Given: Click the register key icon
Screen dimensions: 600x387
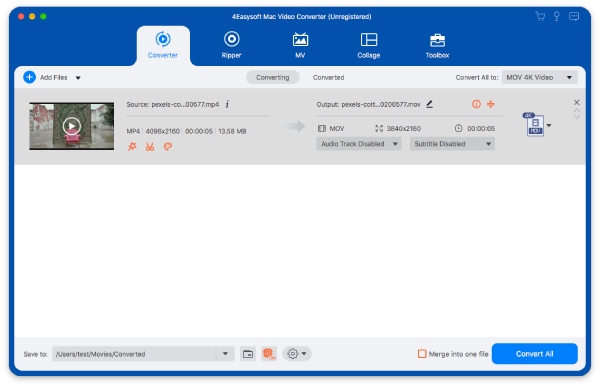Looking at the screenshot, I should pyautogui.click(x=557, y=16).
